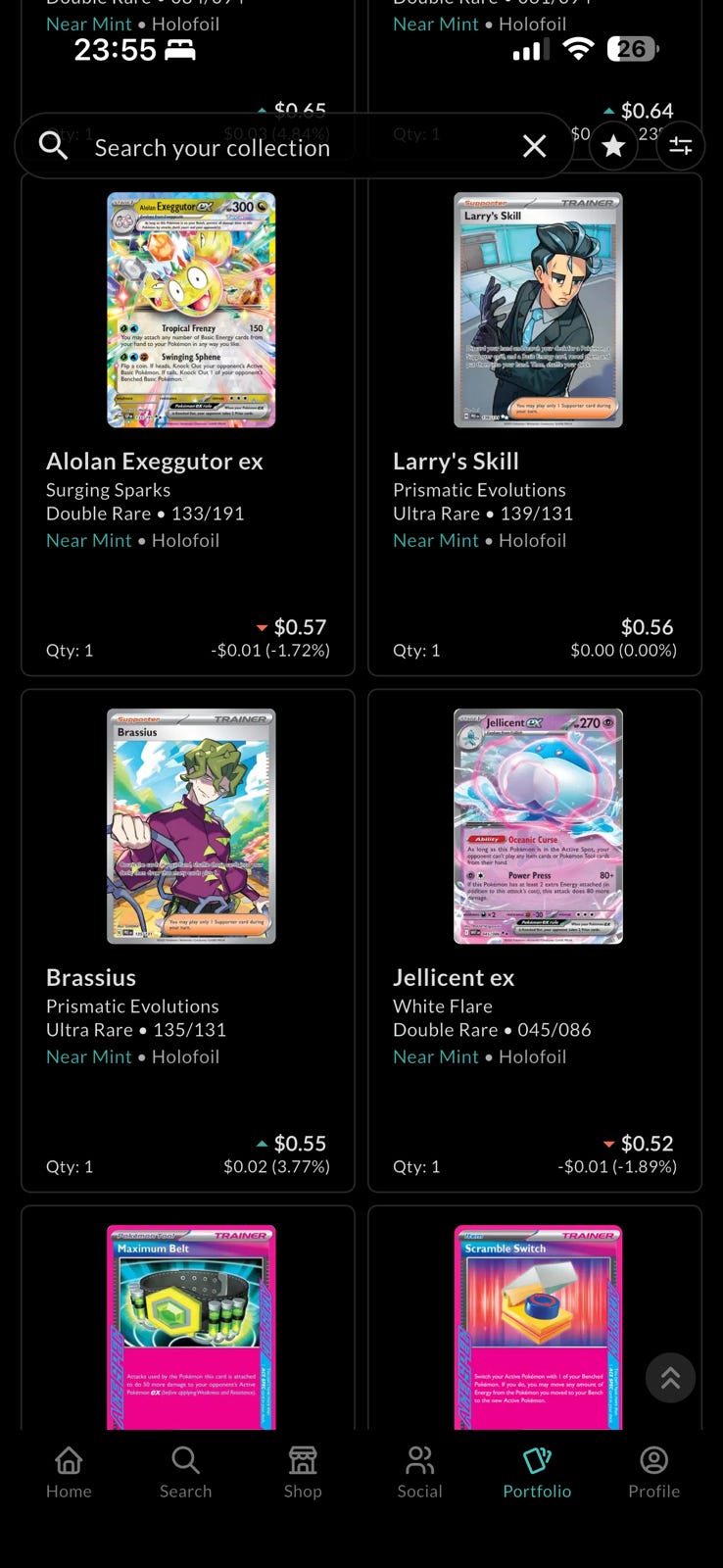
Task: Focus the Search your collection field
Action: pos(294,146)
